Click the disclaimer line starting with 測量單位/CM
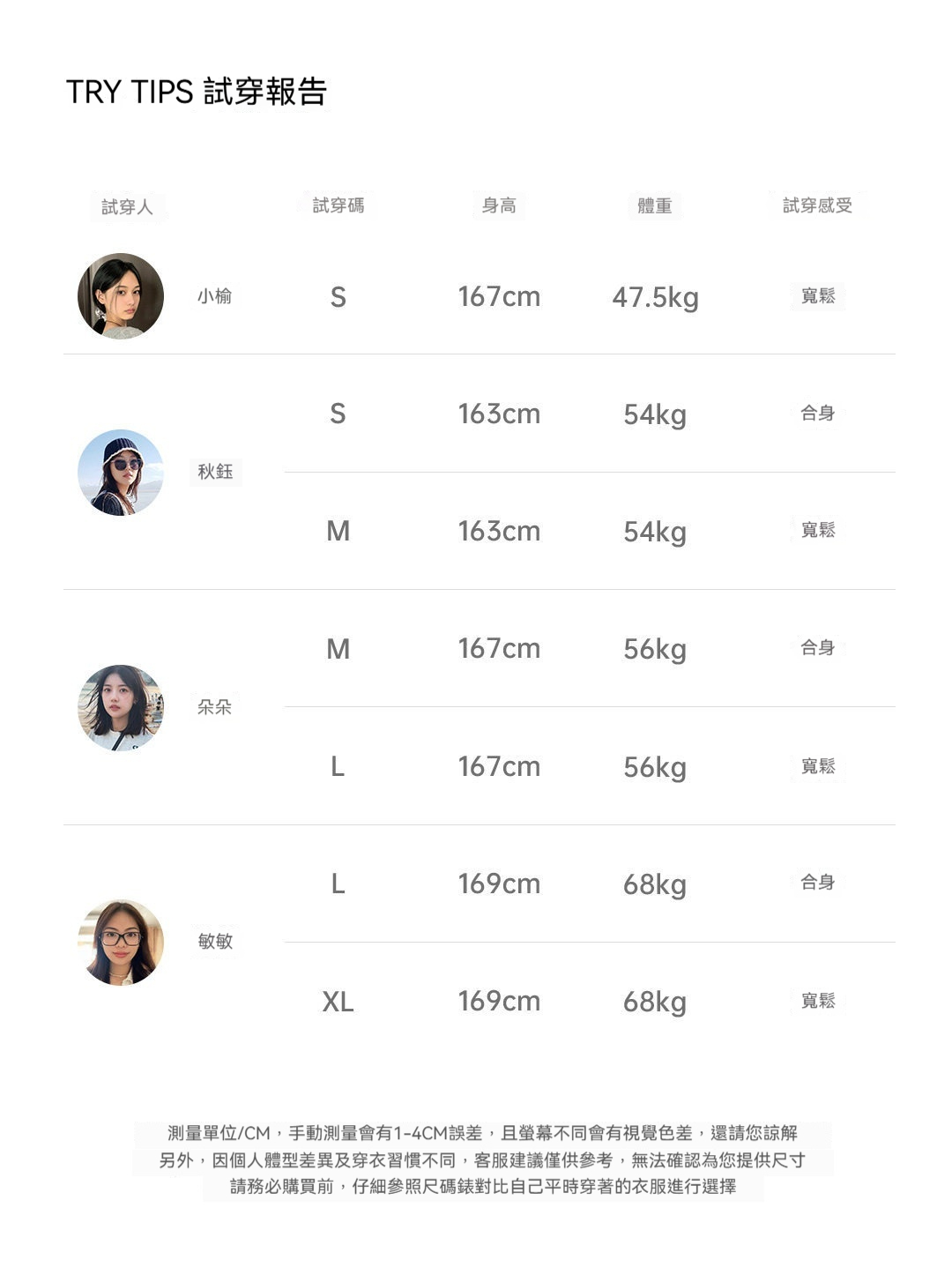Image resolution: width=952 pixels, height=1275 pixels. coord(482,1133)
